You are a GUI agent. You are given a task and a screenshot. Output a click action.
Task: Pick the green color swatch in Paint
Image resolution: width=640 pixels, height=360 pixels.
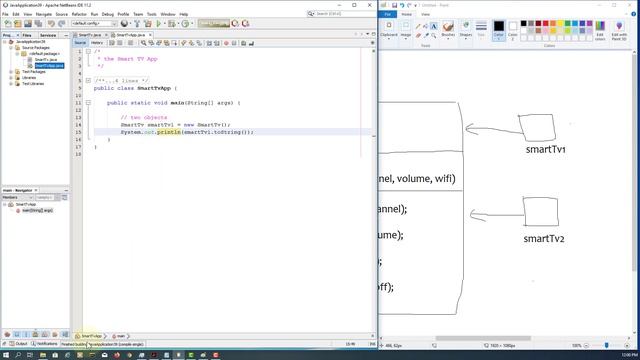click(x=567, y=24)
